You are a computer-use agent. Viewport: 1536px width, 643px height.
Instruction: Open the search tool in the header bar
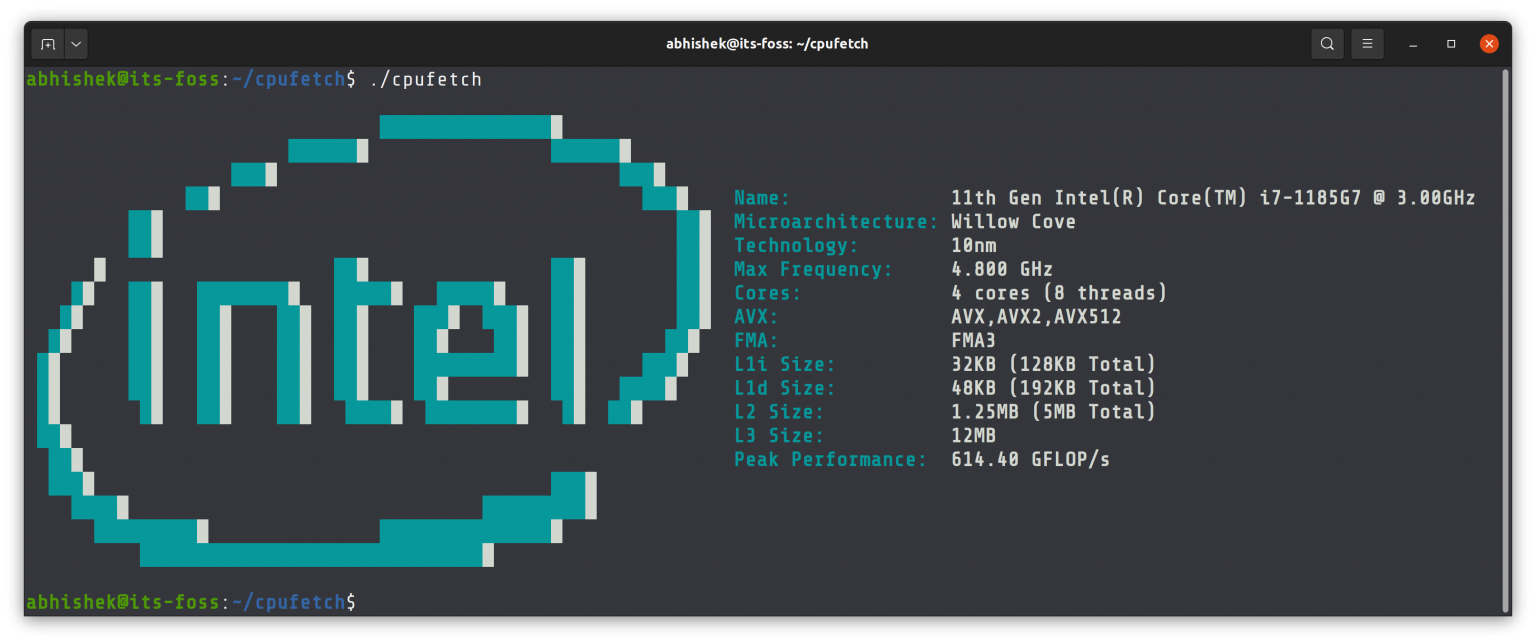pyautogui.click(x=1327, y=43)
